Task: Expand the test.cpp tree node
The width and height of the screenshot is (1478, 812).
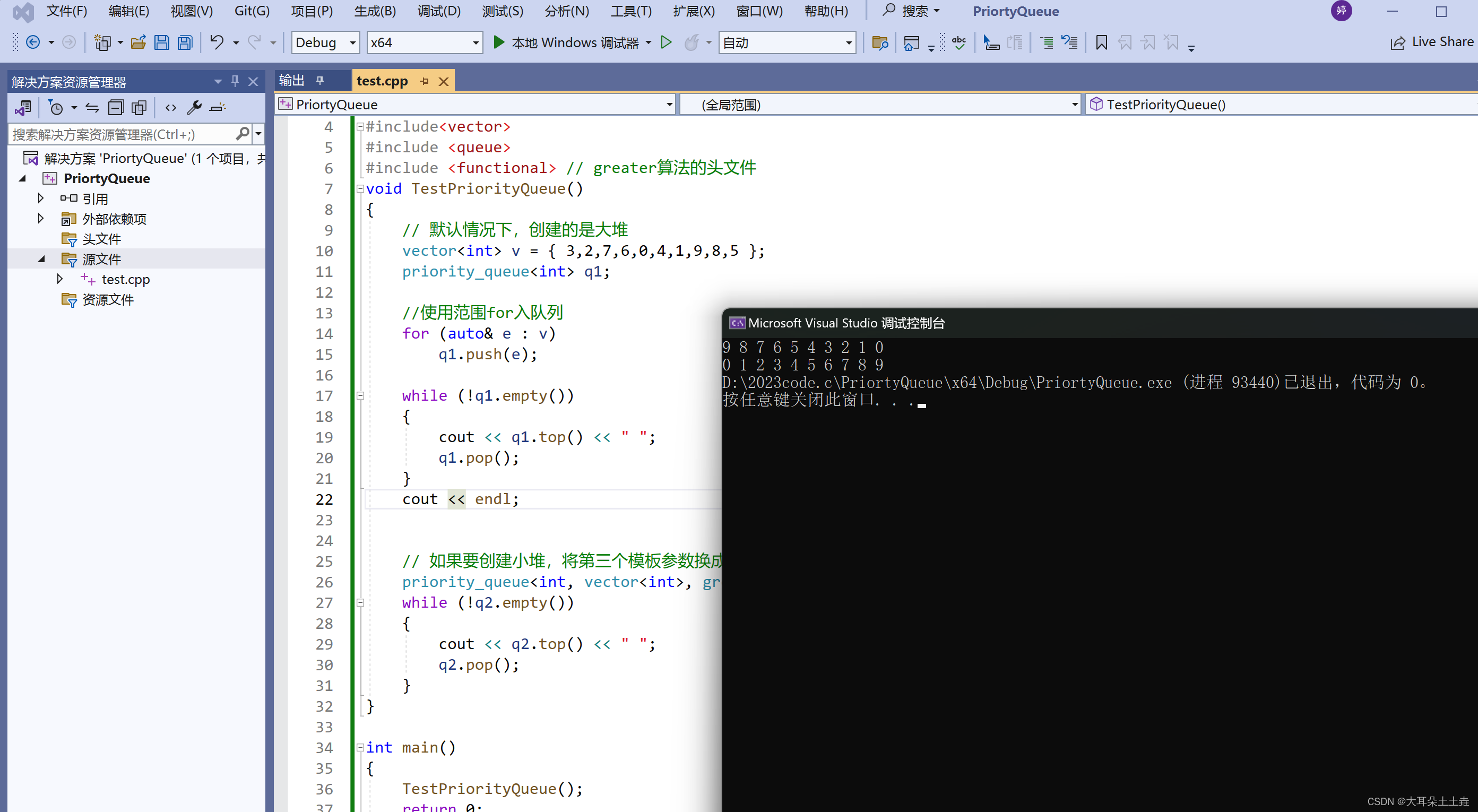Action: click(59, 279)
